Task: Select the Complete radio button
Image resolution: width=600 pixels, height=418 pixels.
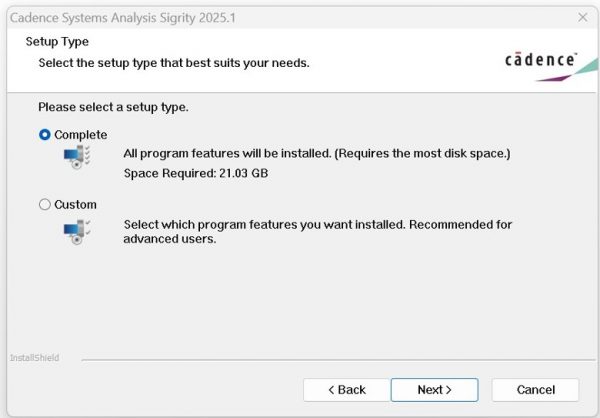Action: click(x=45, y=135)
